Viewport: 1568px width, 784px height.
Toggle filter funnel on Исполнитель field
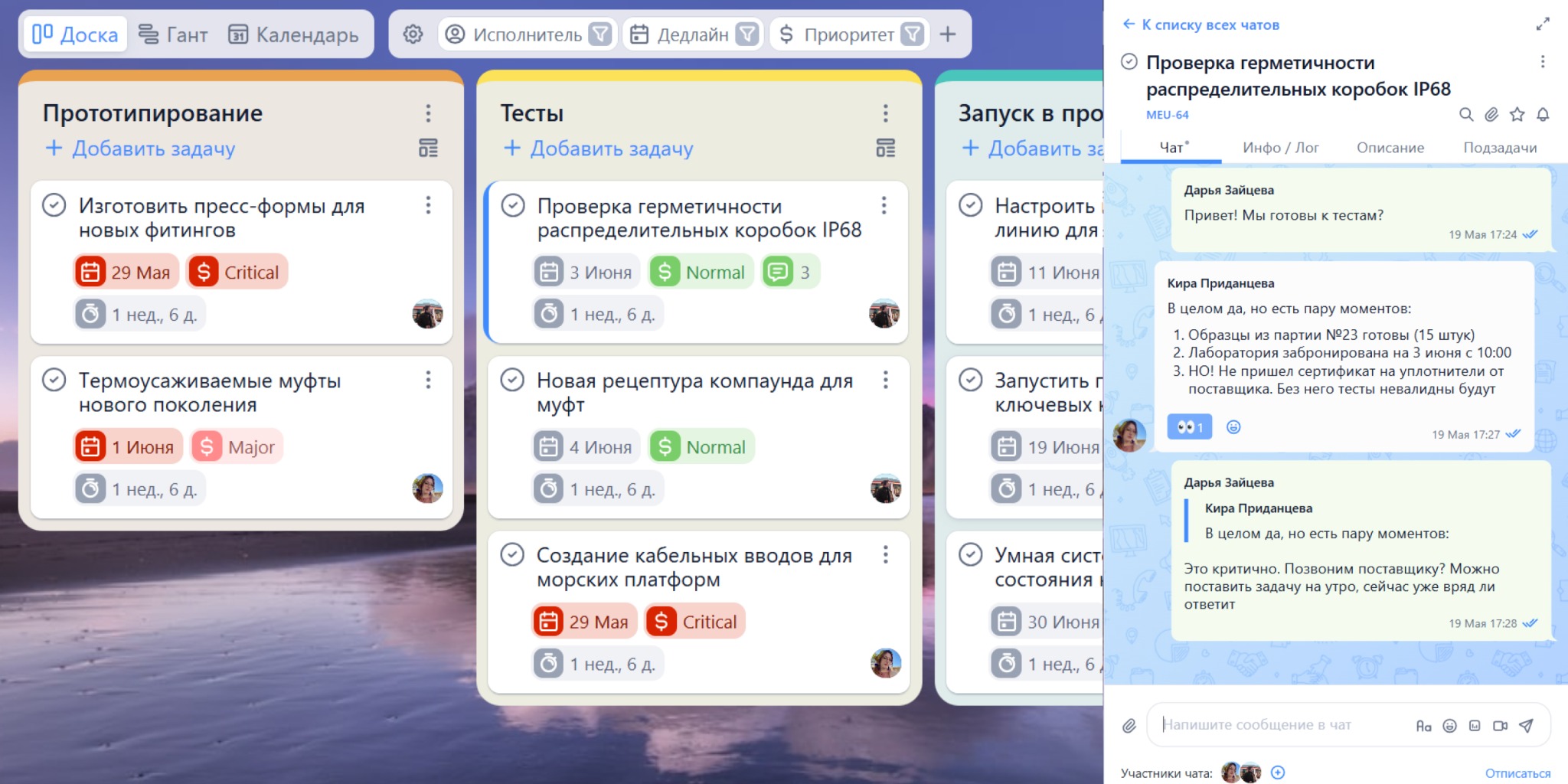[601, 34]
